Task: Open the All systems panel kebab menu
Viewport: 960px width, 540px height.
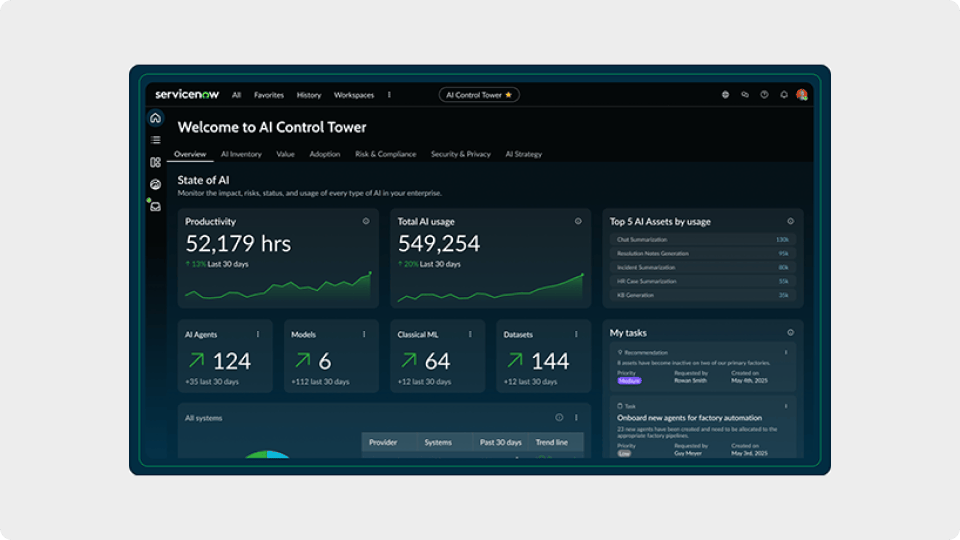Action: [575, 418]
